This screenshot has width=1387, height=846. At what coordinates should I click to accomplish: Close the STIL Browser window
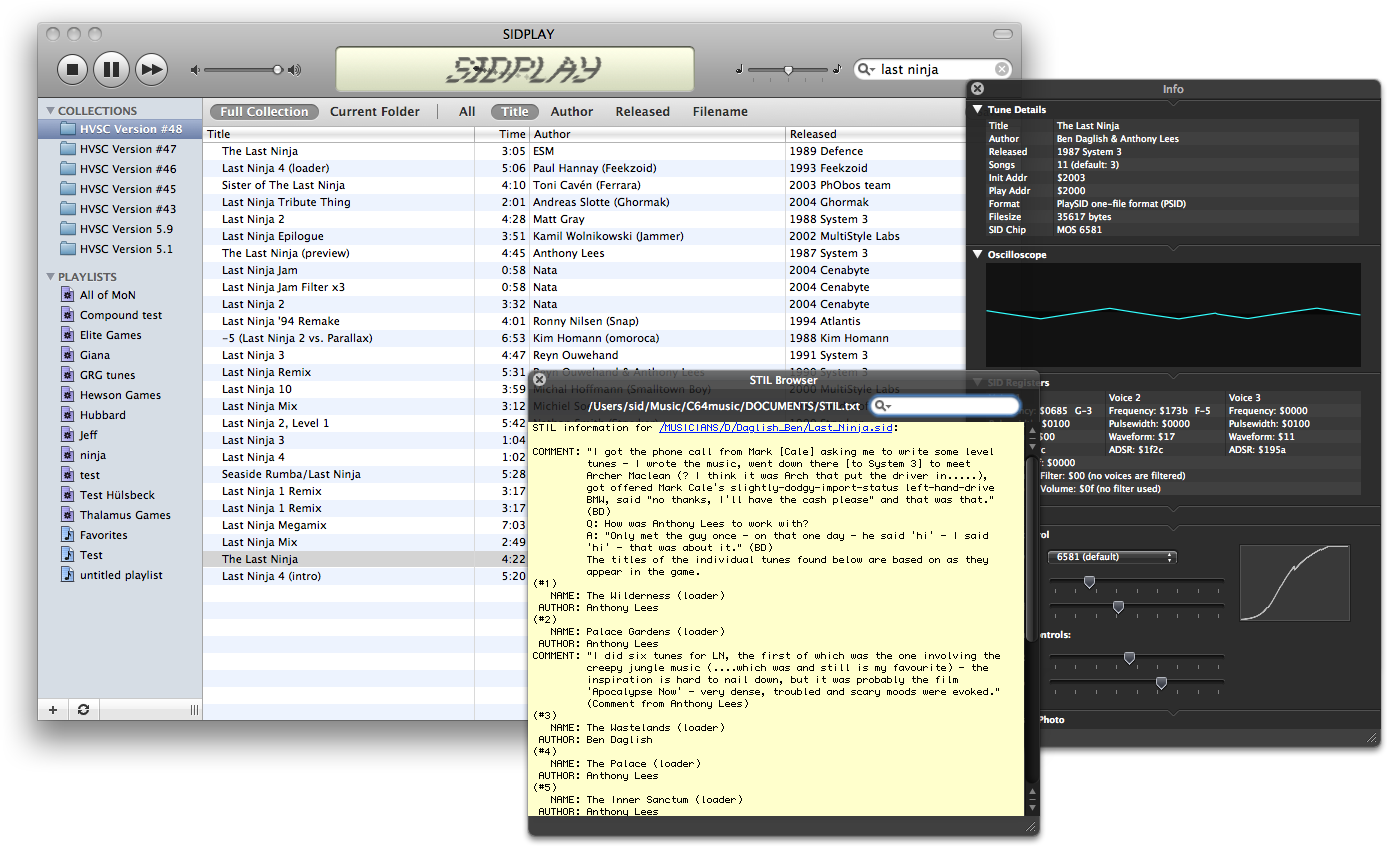539,380
